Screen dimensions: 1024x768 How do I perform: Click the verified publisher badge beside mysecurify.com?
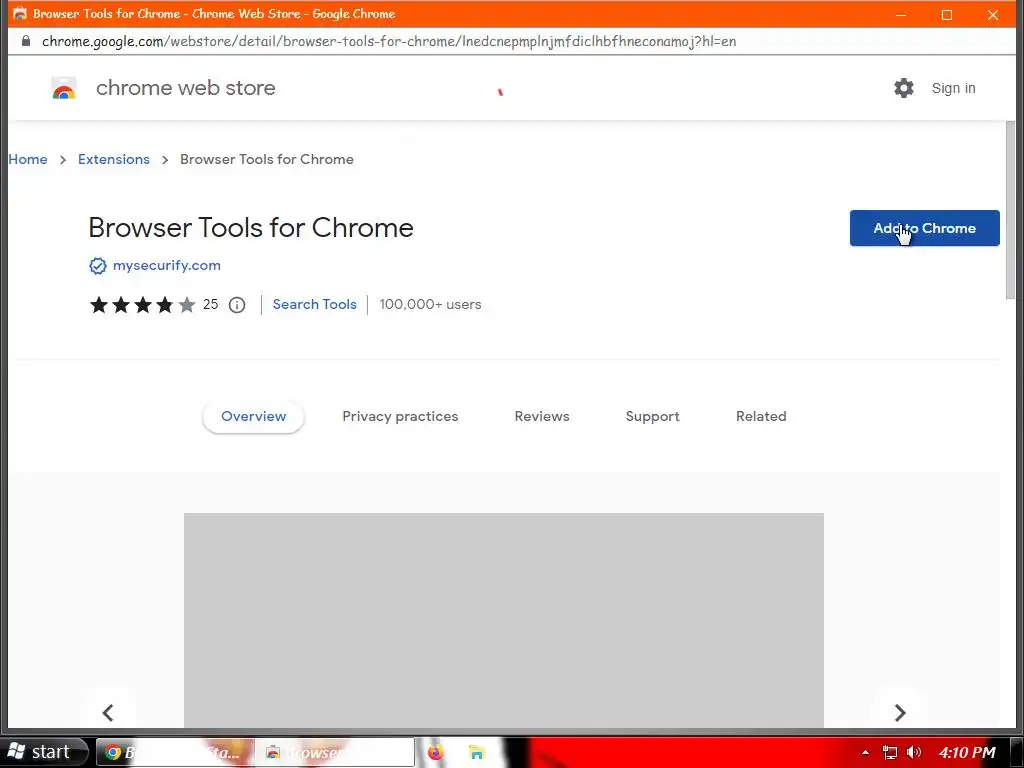[97, 266]
